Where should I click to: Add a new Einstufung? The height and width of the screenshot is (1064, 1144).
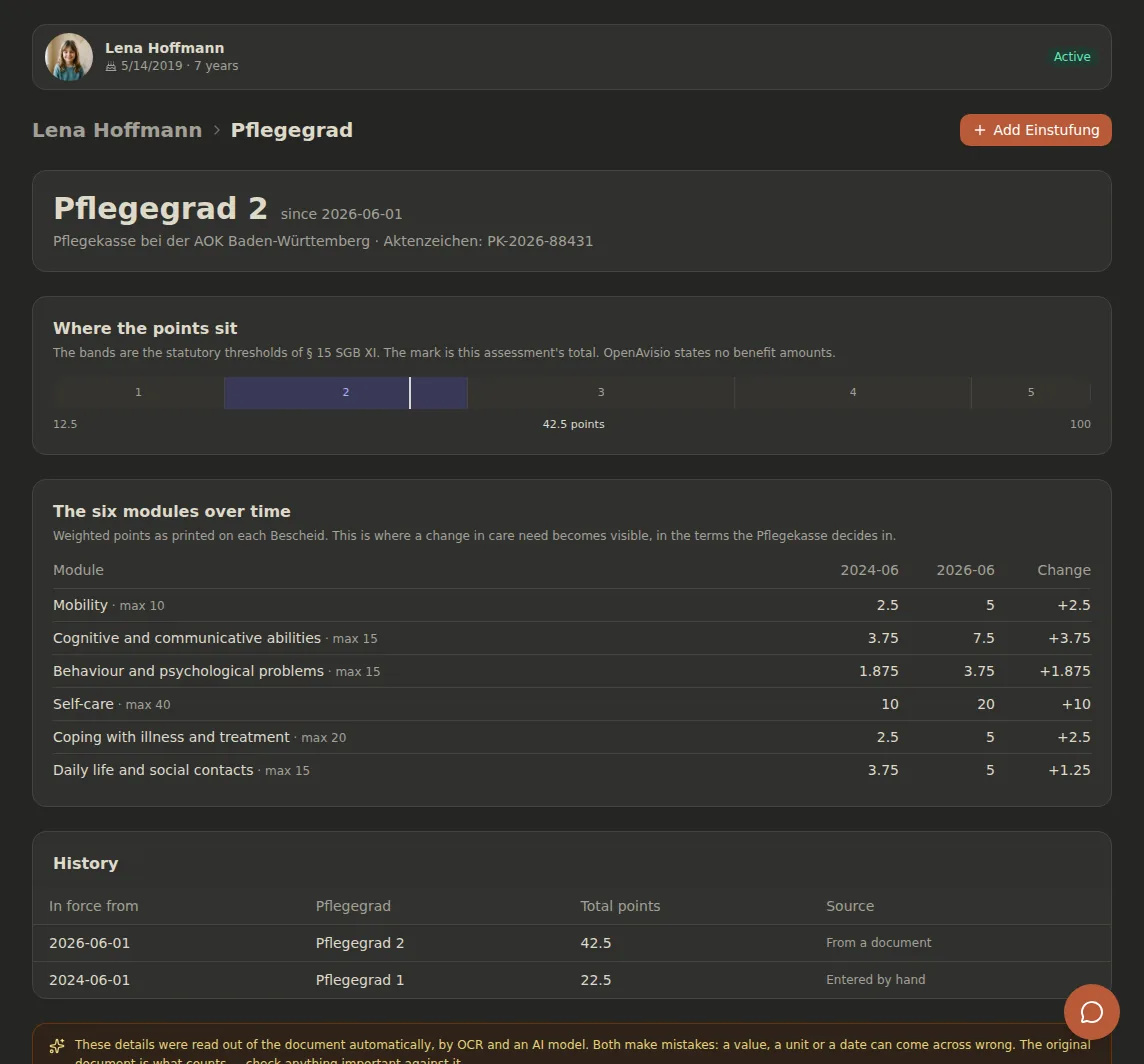[1035, 130]
